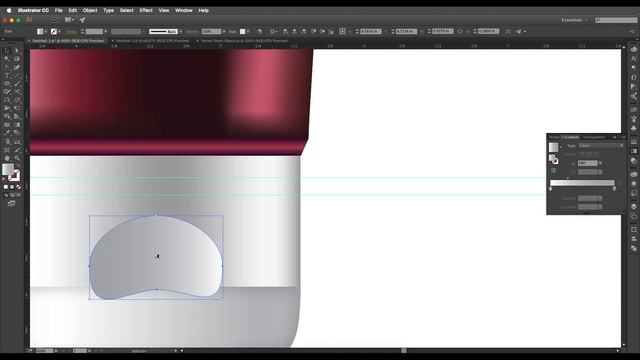Open the Gradient Type dropdown
The image size is (640, 360).
click(x=601, y=146)
